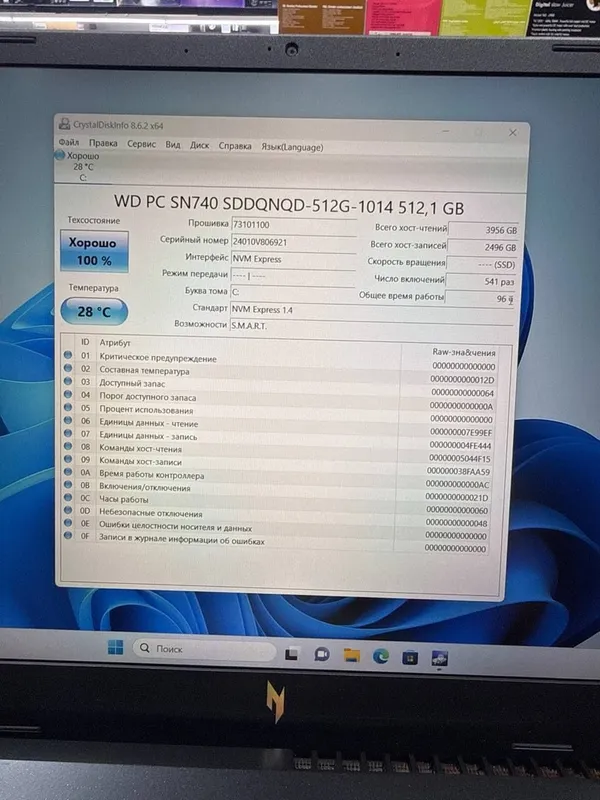Image resolution: width=600 pixels, height=800 pixels.
Task: Click status dot of row 0A Время работы контроллера
Action: pos(68,472)
